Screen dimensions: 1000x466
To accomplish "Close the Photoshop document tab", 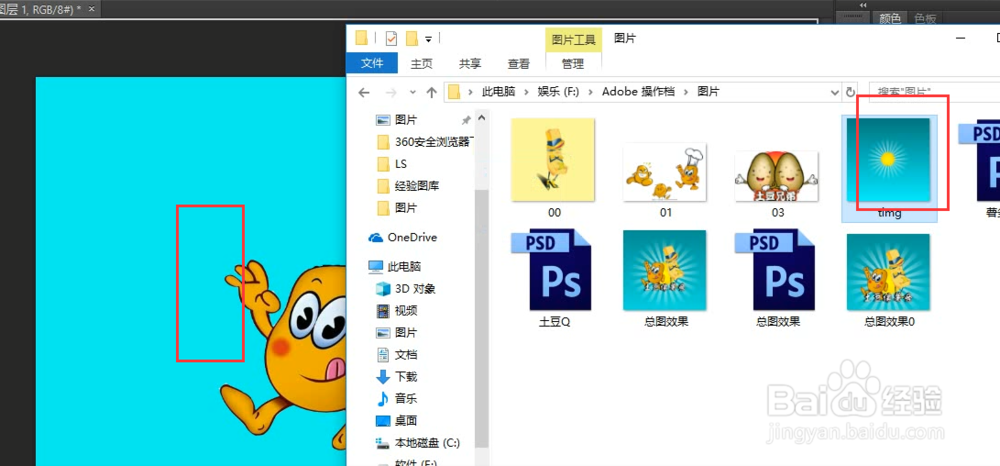I will point(91,9).
